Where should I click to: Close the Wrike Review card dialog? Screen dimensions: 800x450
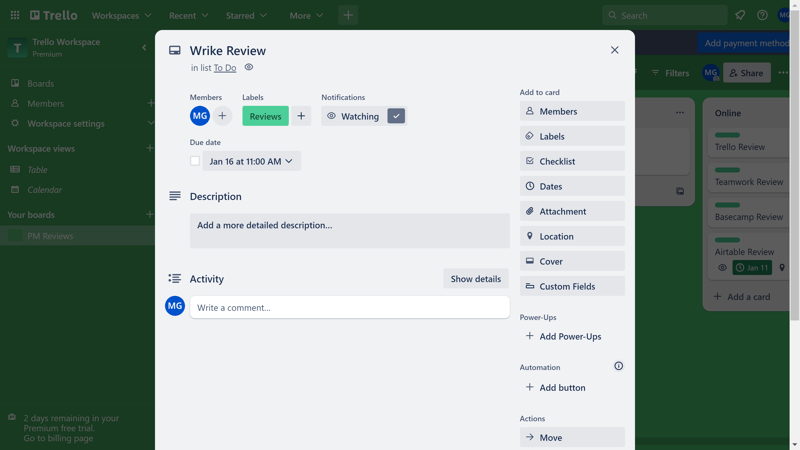point(614,50)
